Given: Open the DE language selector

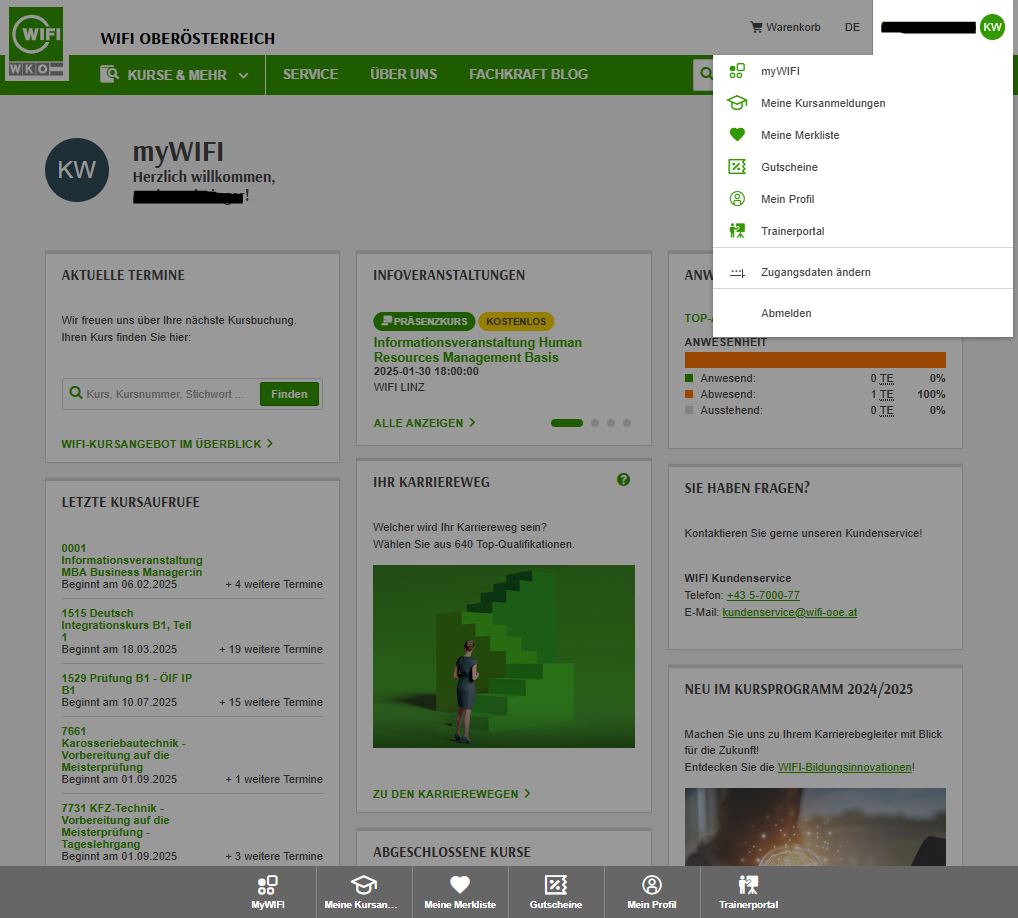Looking at the screenshot, I should pos(852,27).
